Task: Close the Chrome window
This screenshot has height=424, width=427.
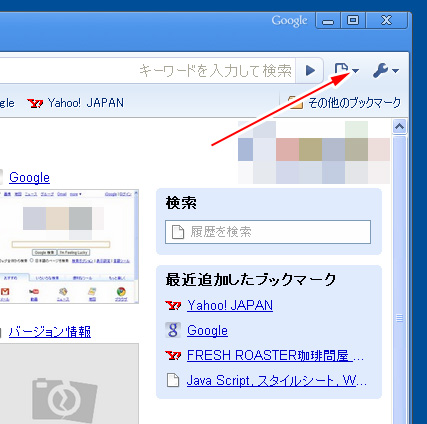Action: [386, 21]
